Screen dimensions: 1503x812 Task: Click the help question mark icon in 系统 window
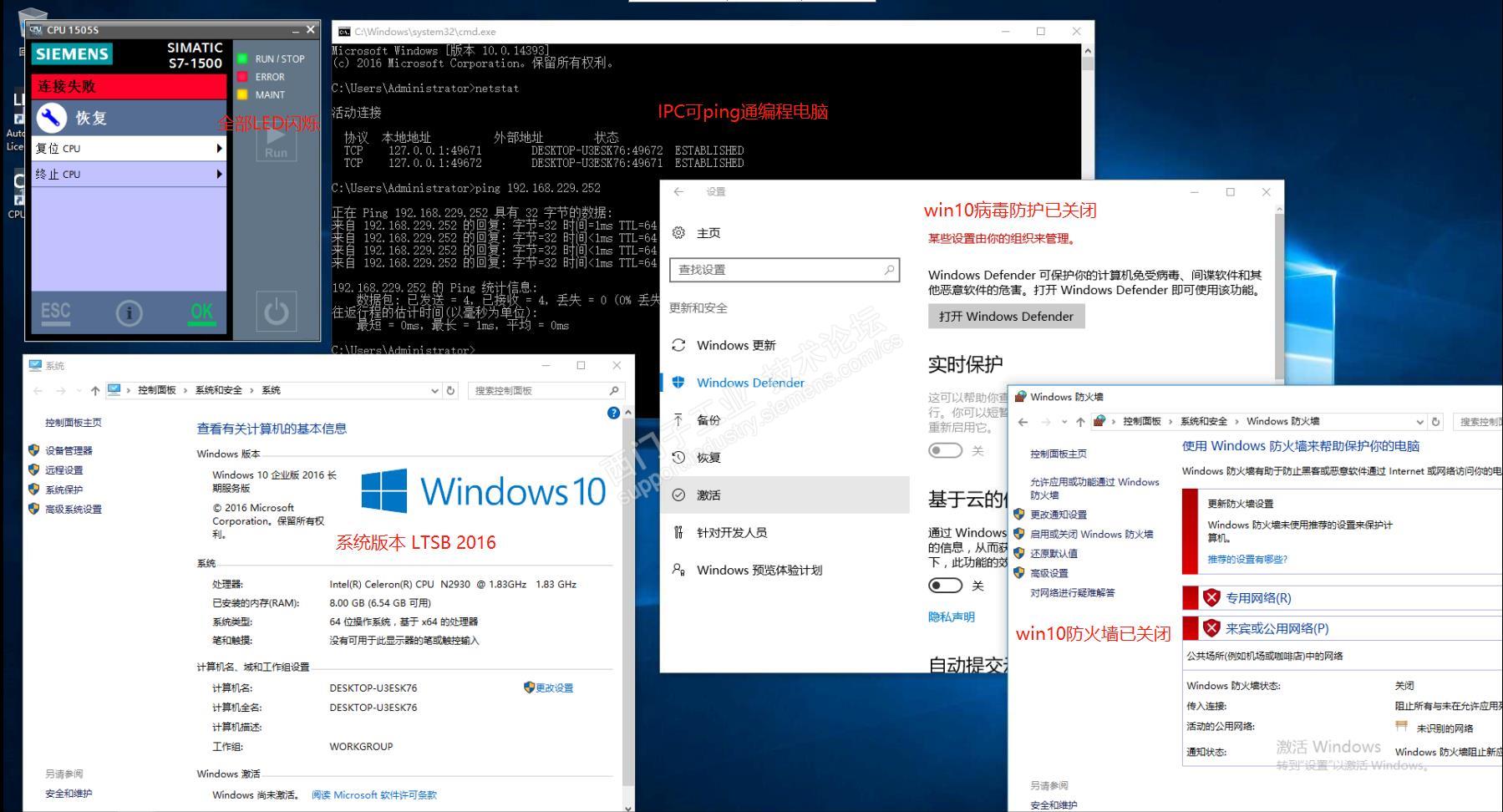(x=614, y=413)
